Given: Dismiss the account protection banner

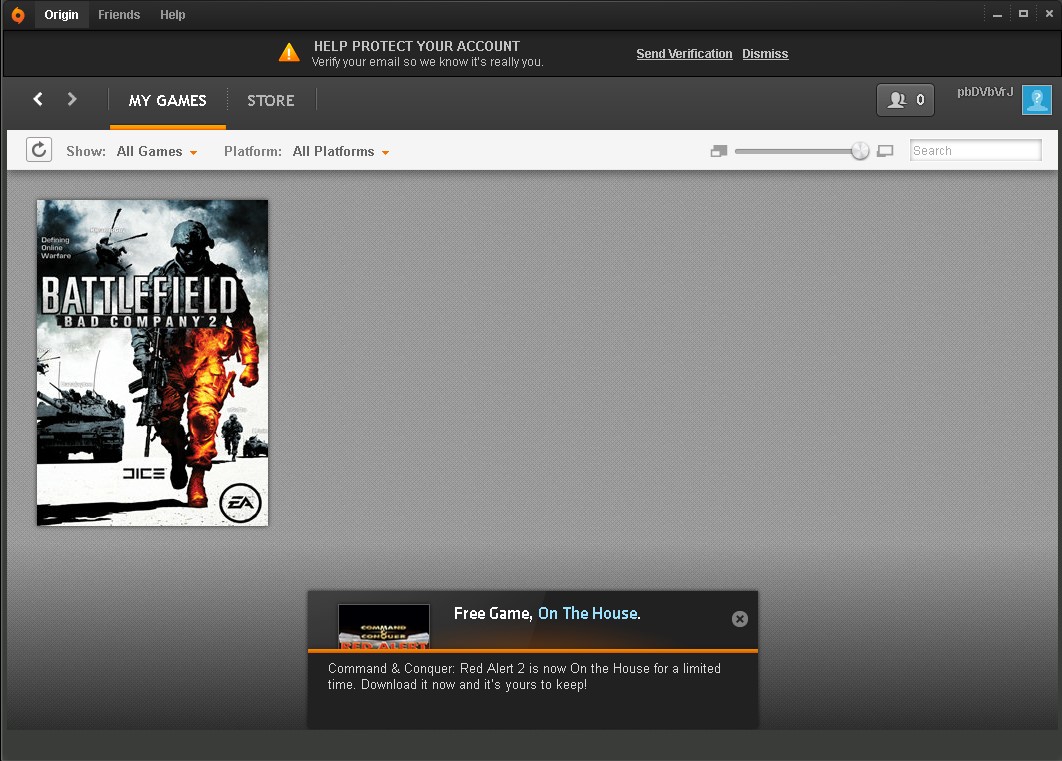Looking at the screenshot, I should tap(765, 53).
